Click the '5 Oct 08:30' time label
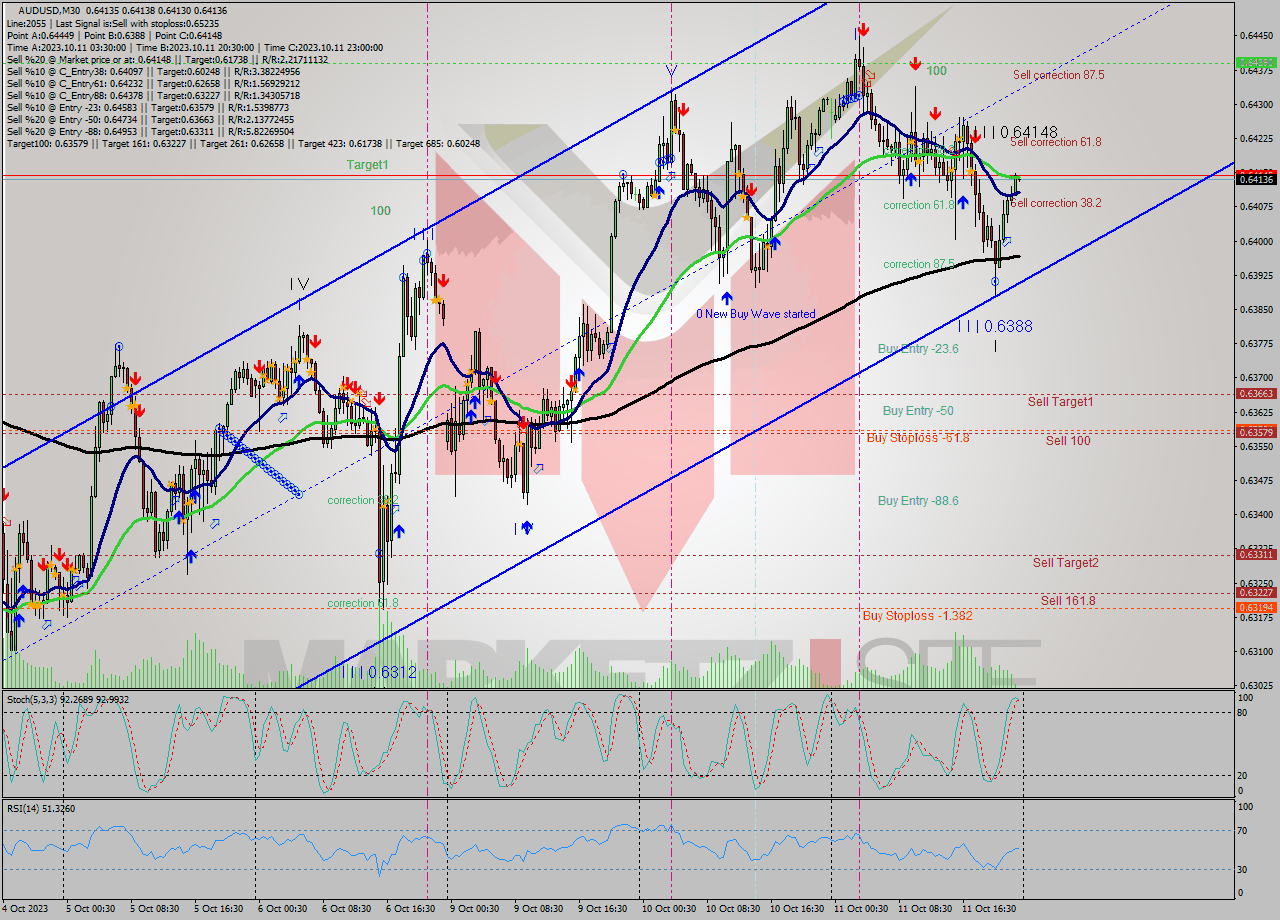 (x=153, y=909)
